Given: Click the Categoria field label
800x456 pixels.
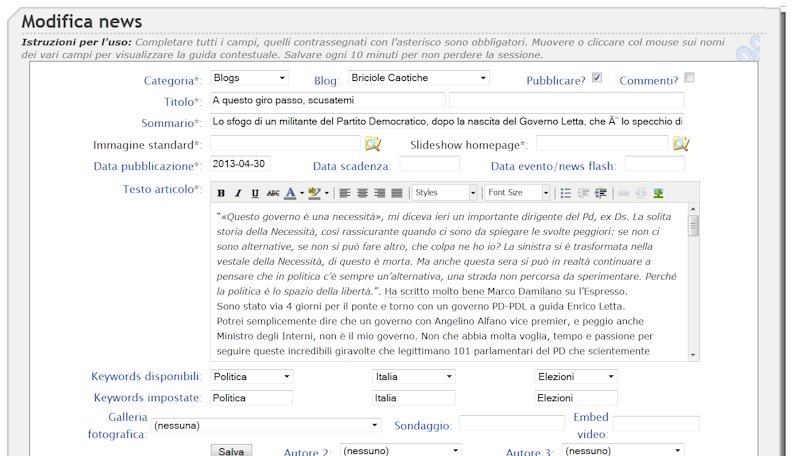Looking at the screenshot, I should click(x=172, y=81).
